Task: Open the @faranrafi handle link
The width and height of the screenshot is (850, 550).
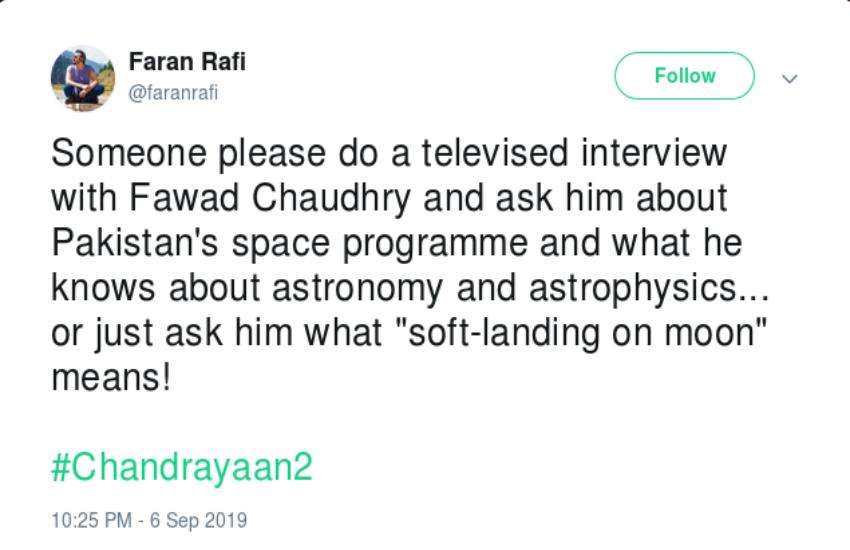Action: [173, 93]
